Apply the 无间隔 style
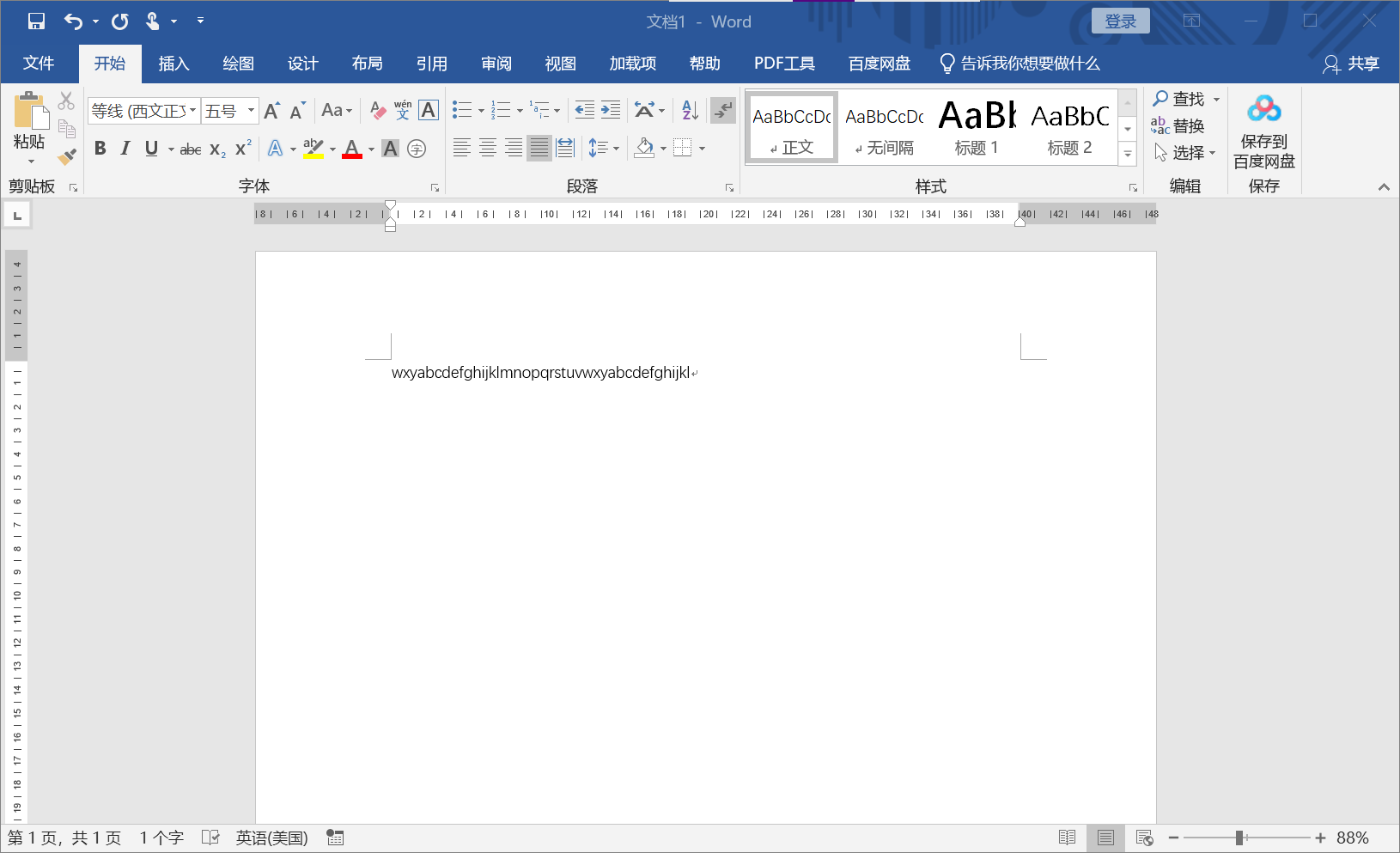The height and width of the screenshot is (853, 1400). tap(885, 126)
